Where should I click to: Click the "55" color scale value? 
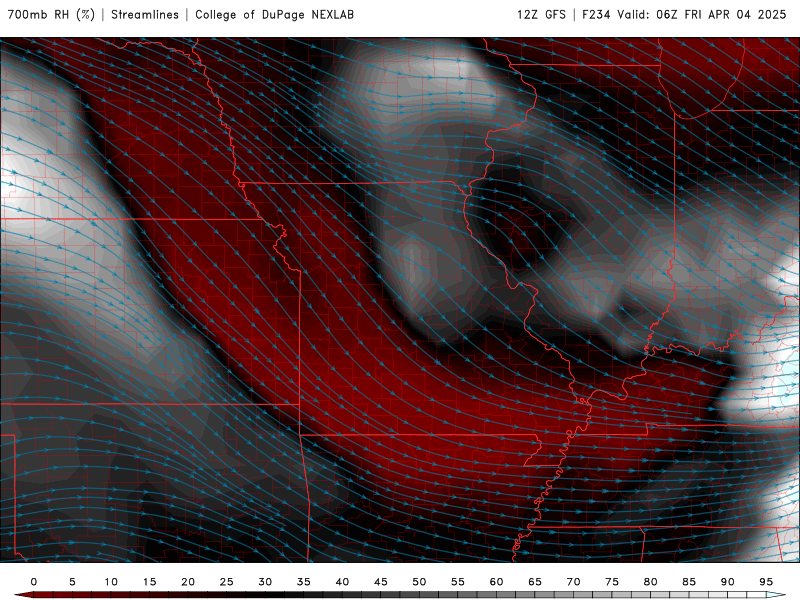(458, 582)
